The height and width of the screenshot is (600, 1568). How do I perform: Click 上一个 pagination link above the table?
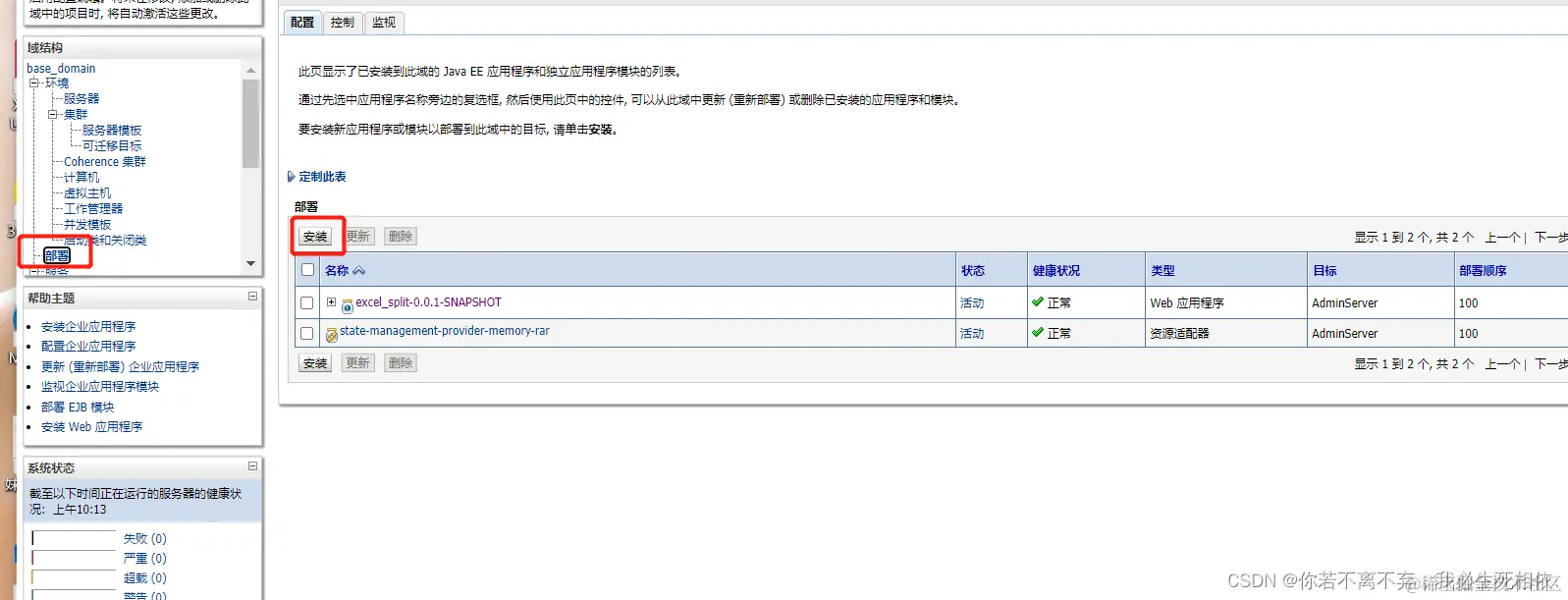point(1503,238)
